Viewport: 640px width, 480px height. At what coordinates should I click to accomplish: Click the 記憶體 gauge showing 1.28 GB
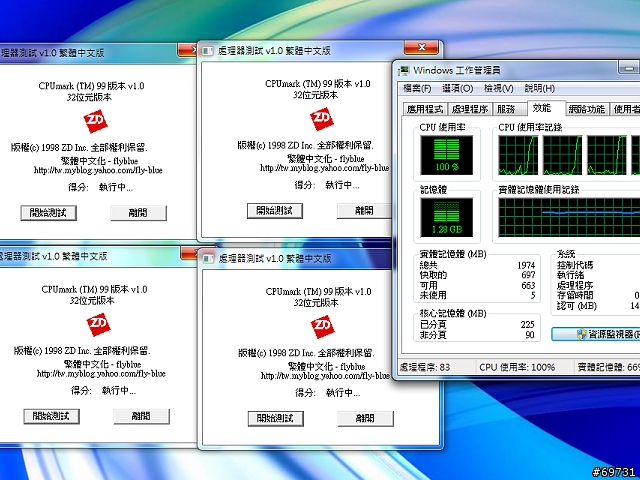pos(447,217)
